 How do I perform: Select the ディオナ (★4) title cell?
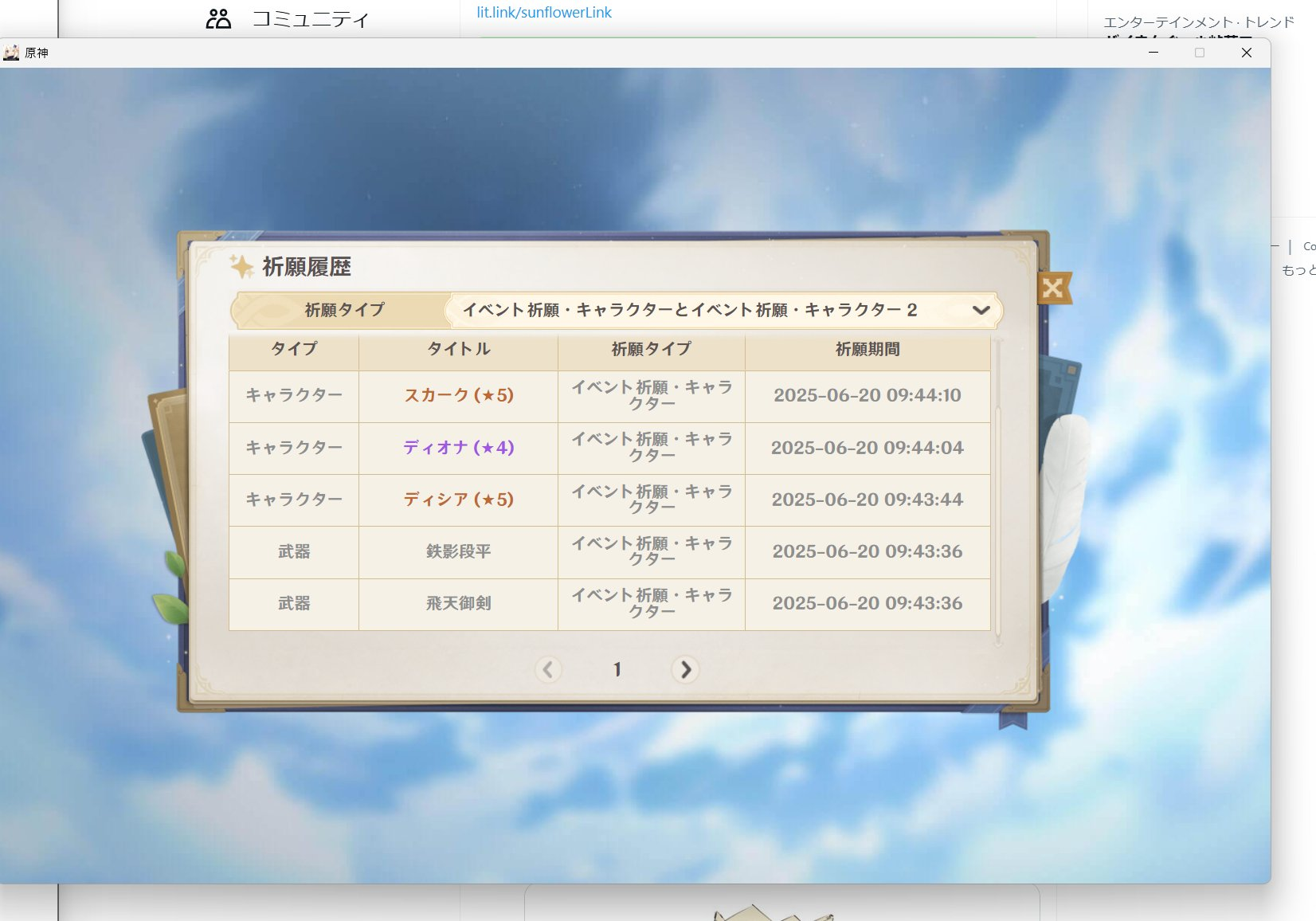pyautogui.click(x=458, y=448)
